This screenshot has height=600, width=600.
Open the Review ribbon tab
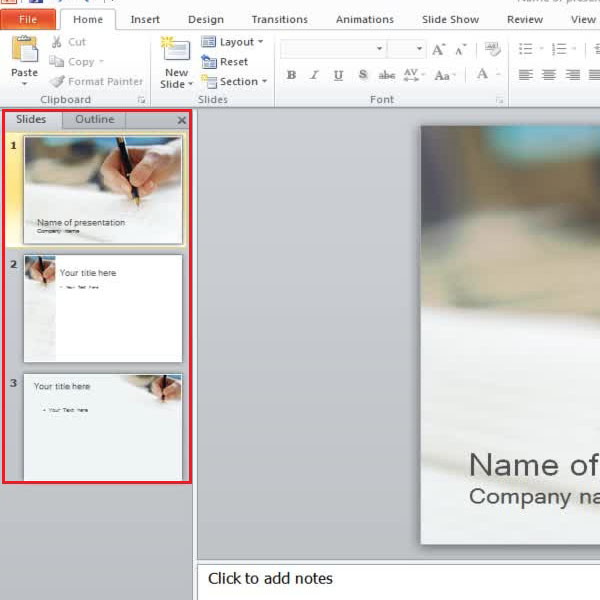(x=525, y=20)
